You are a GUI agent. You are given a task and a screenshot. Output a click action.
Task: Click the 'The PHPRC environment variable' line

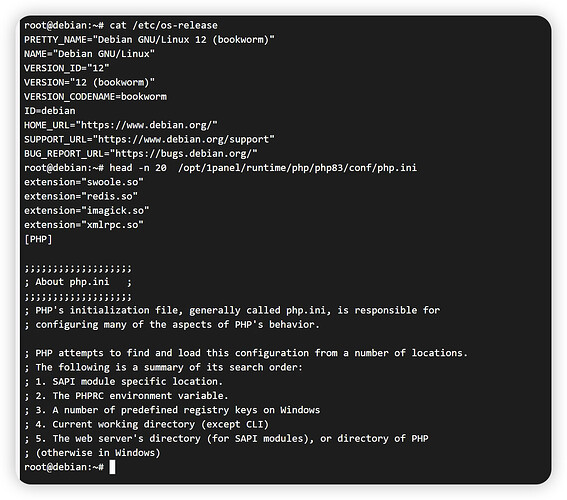(127, 396)
